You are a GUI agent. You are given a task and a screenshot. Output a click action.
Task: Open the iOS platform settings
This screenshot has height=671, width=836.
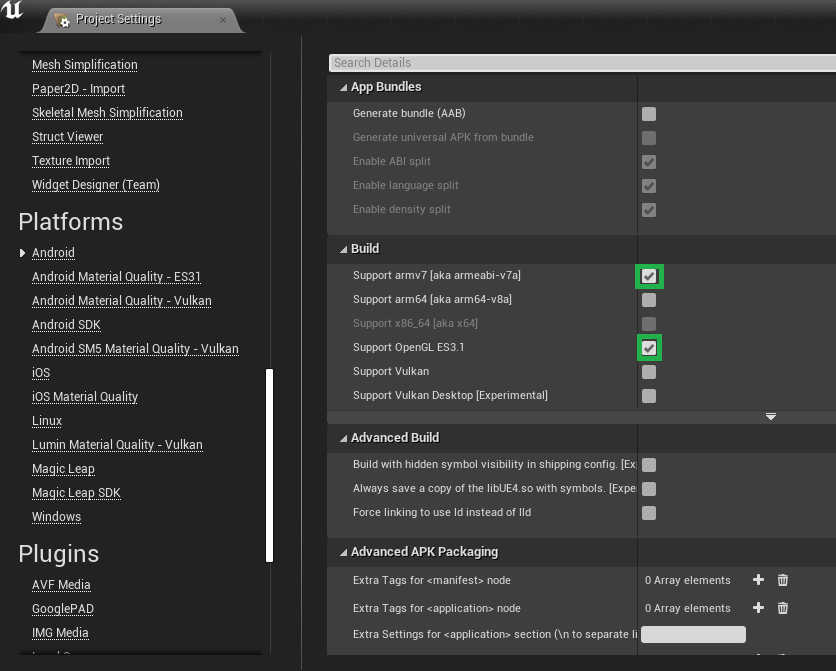[41, 373]
